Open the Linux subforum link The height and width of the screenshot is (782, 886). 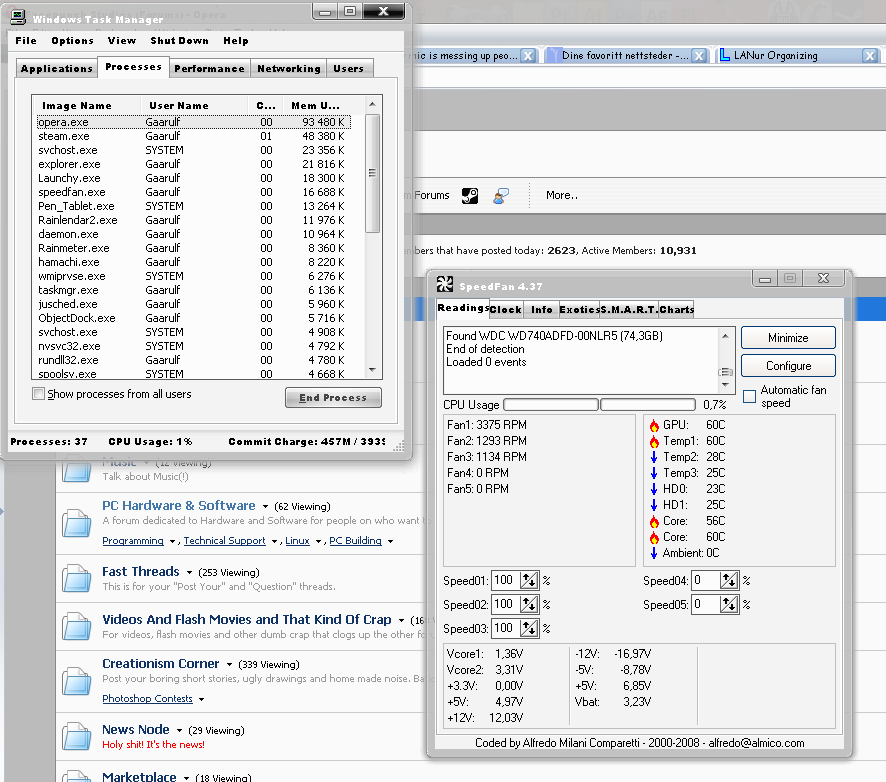click(297, 541)
